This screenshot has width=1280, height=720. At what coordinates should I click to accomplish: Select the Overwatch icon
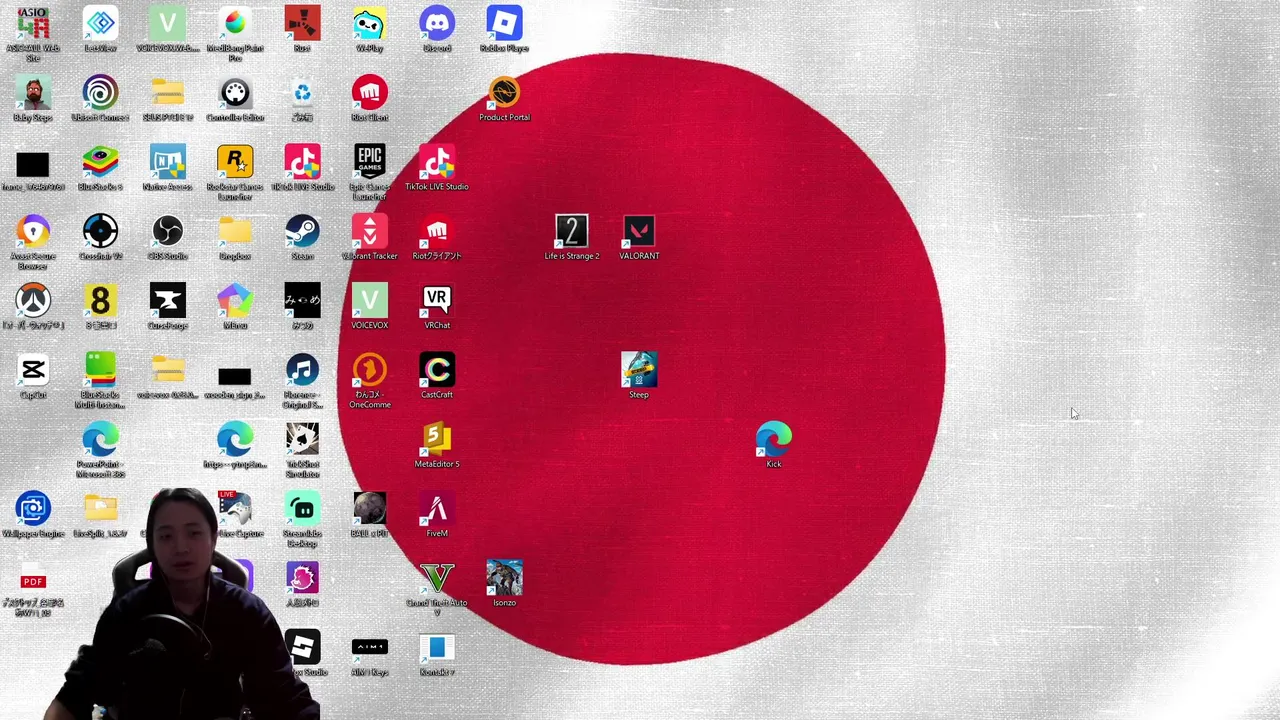33,301
